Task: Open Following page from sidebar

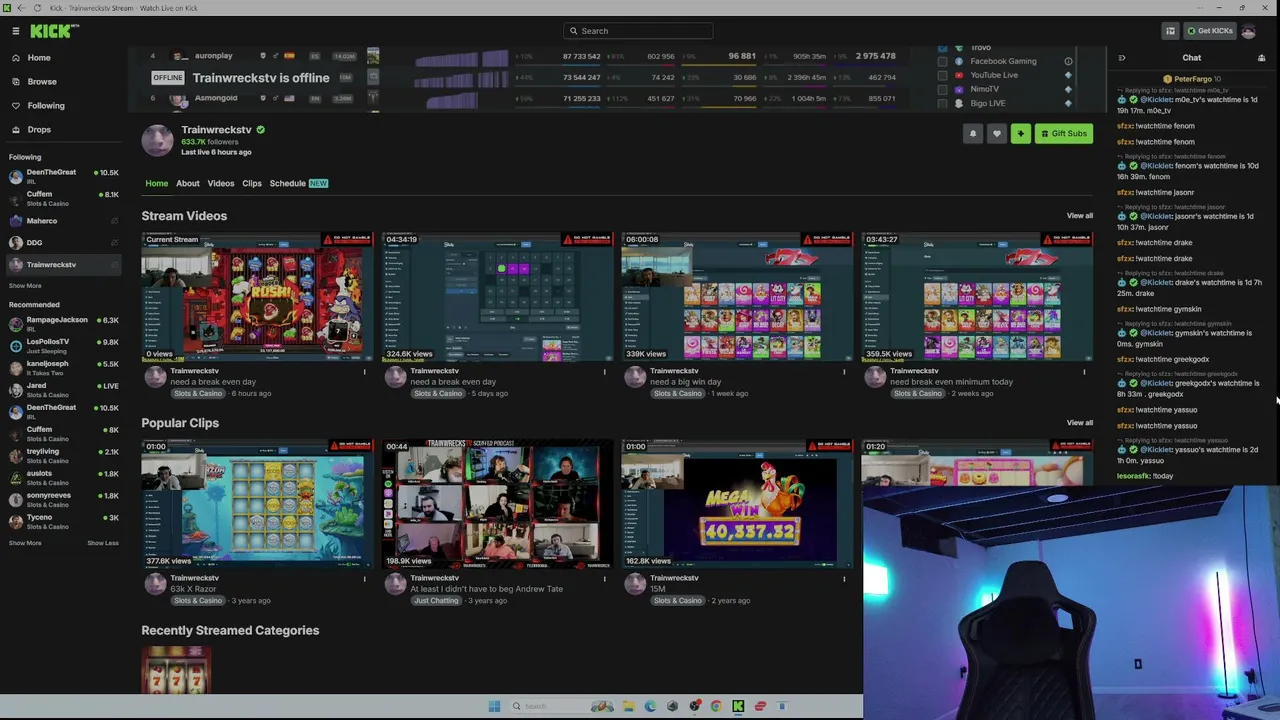Action: [x=46, y=106]
